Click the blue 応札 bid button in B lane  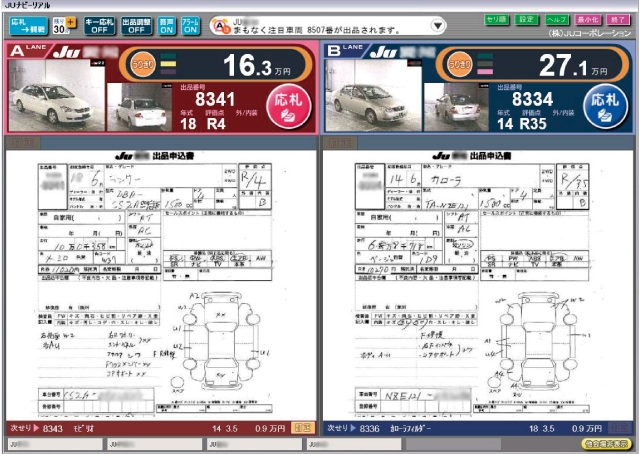click(x=605, y=106)
